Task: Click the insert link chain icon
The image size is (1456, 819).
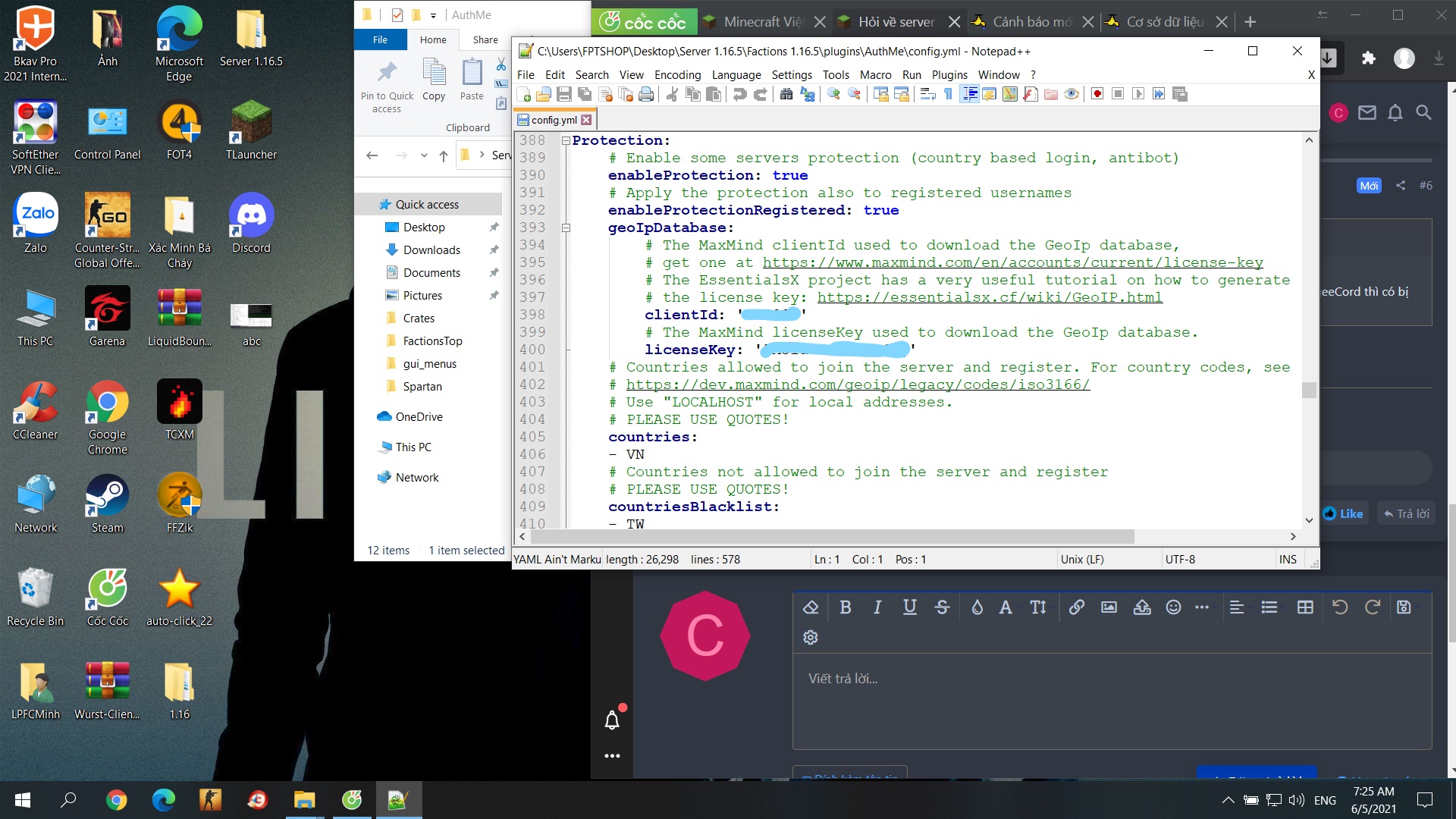Action: 1076,607
